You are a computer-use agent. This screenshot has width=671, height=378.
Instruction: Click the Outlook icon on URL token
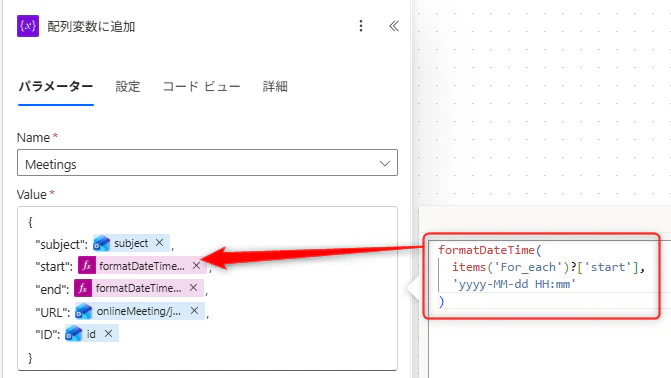coord(83,311)
